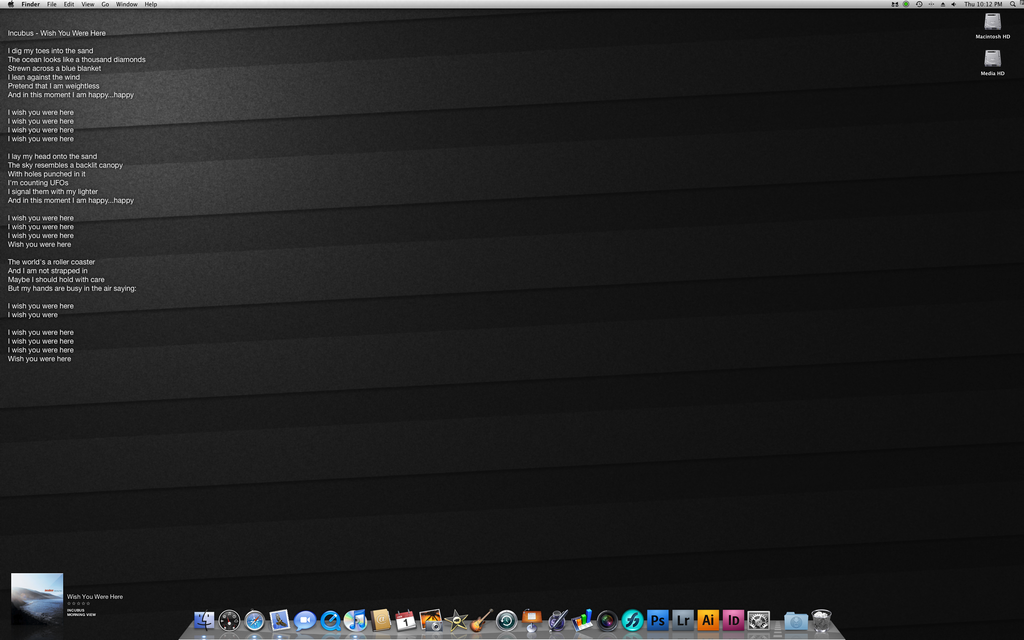Open volume control in menu bar

tap(954, 4)
